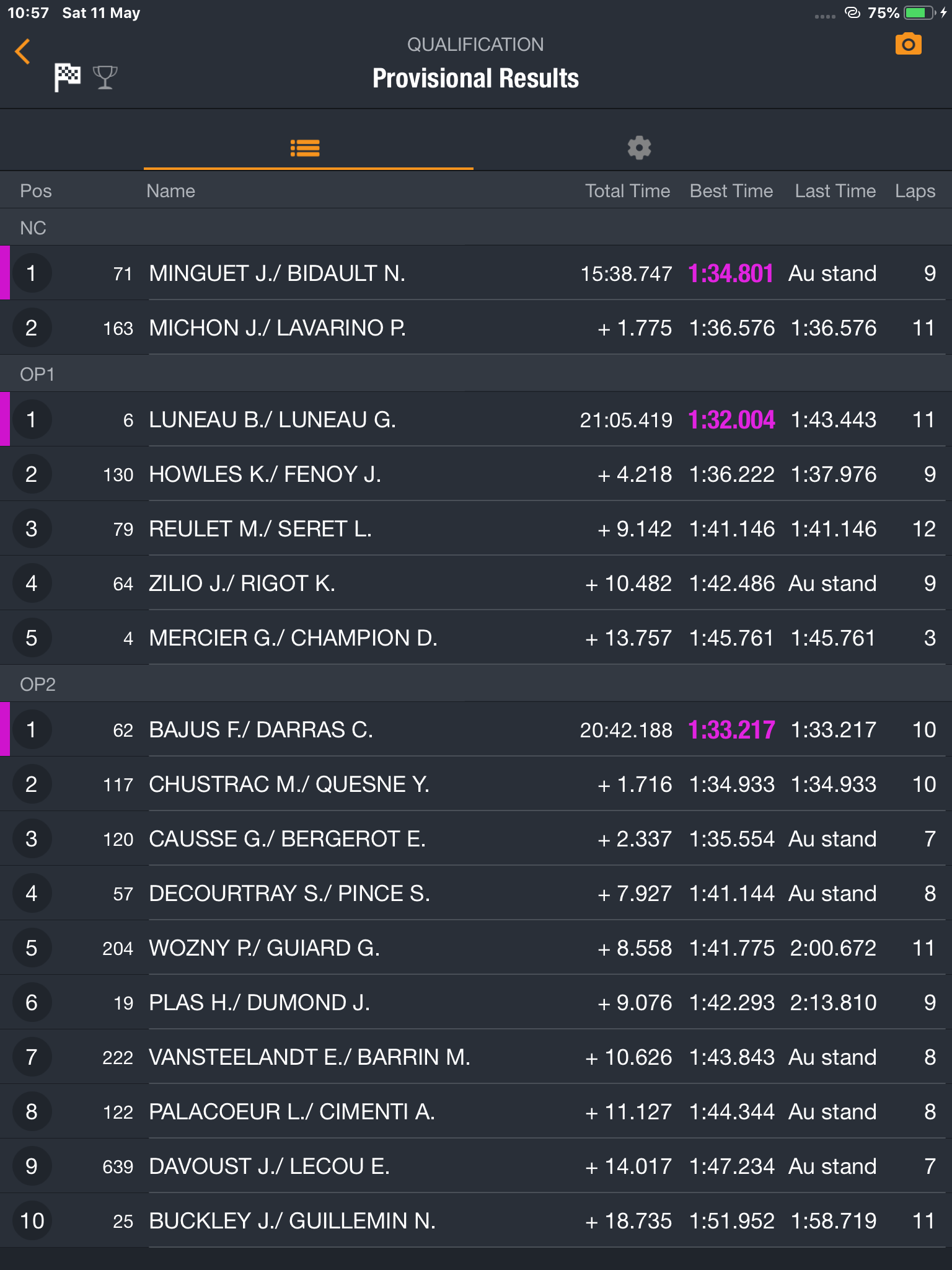952x1270 pixels.
Task: Tap the position 10 badge for BUCKLEY
Action: 32,1221
